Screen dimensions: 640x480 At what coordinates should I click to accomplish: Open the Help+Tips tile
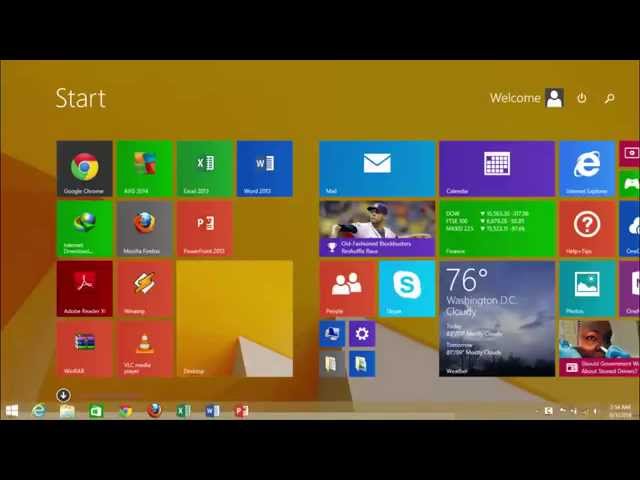(x=587, y=229)
